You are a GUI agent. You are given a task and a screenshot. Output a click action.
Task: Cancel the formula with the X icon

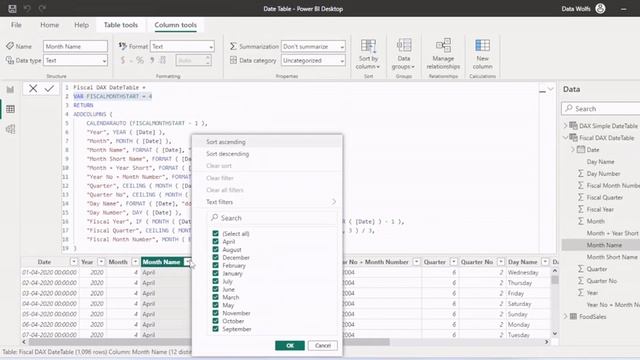click(x=33, y=88)
